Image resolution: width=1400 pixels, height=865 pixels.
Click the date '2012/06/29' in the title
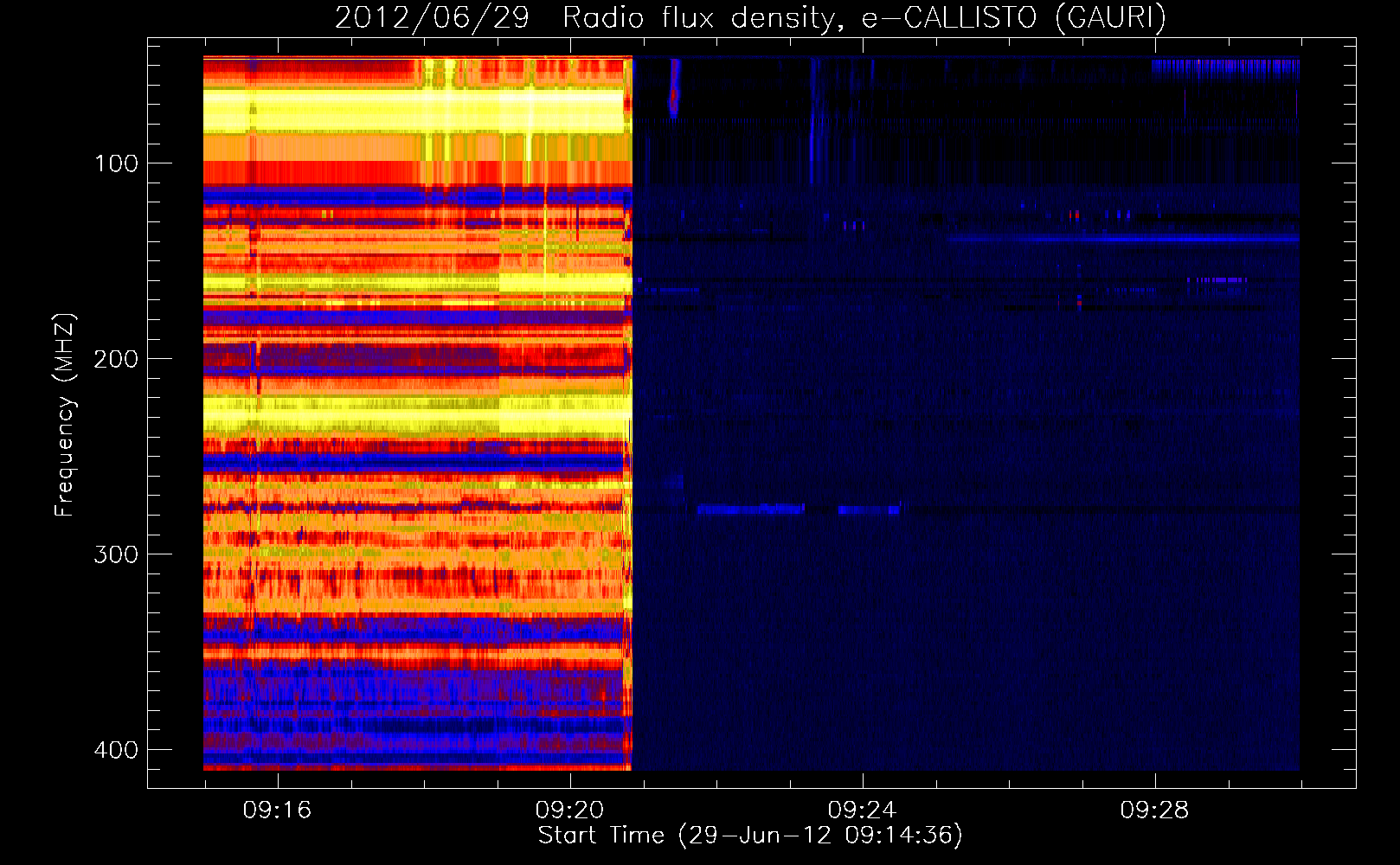432,17
